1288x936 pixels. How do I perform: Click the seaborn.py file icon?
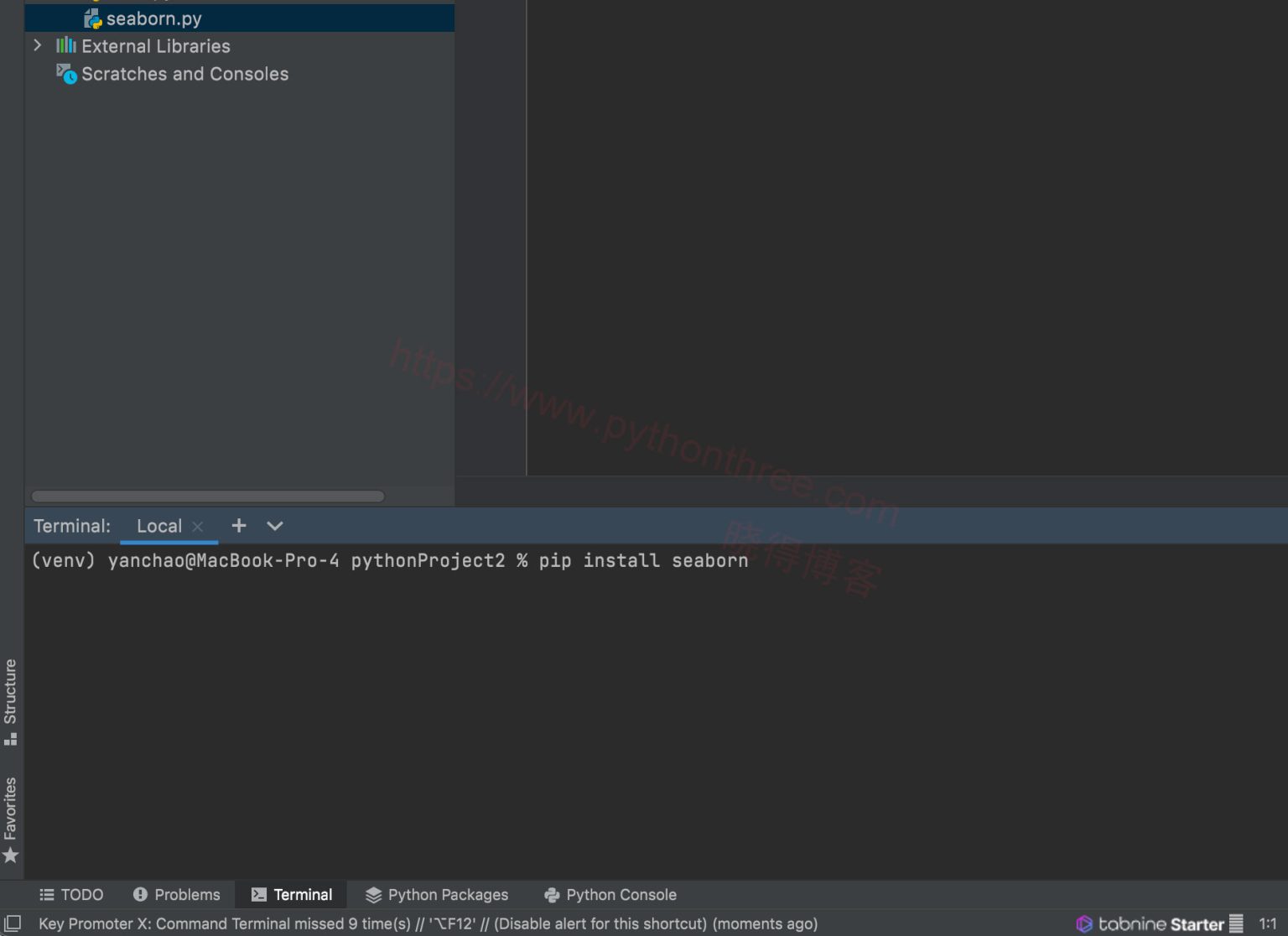[93, 18]
